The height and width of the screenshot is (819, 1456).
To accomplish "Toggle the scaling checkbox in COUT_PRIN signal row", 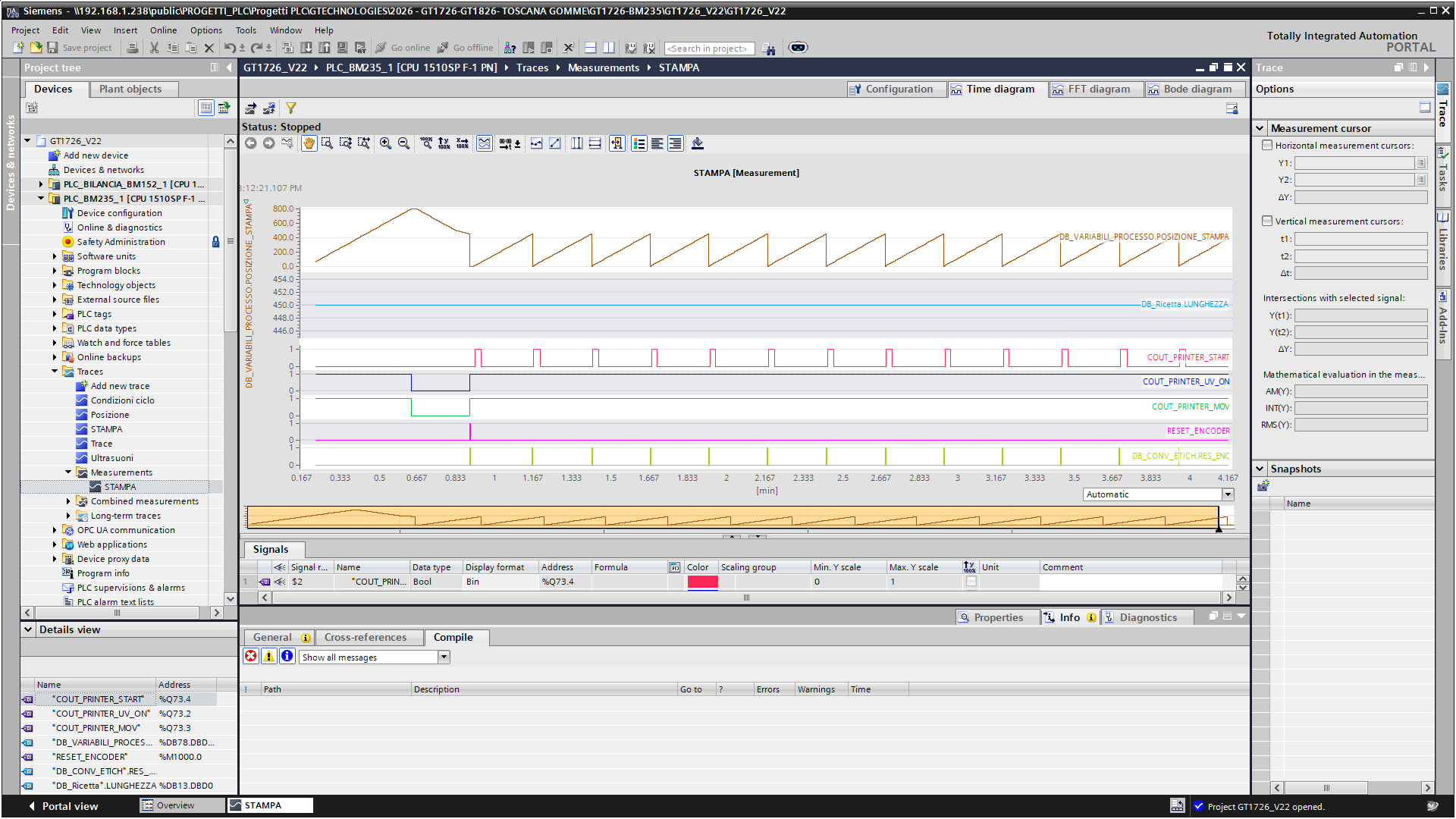I will (x=971, y=582).
